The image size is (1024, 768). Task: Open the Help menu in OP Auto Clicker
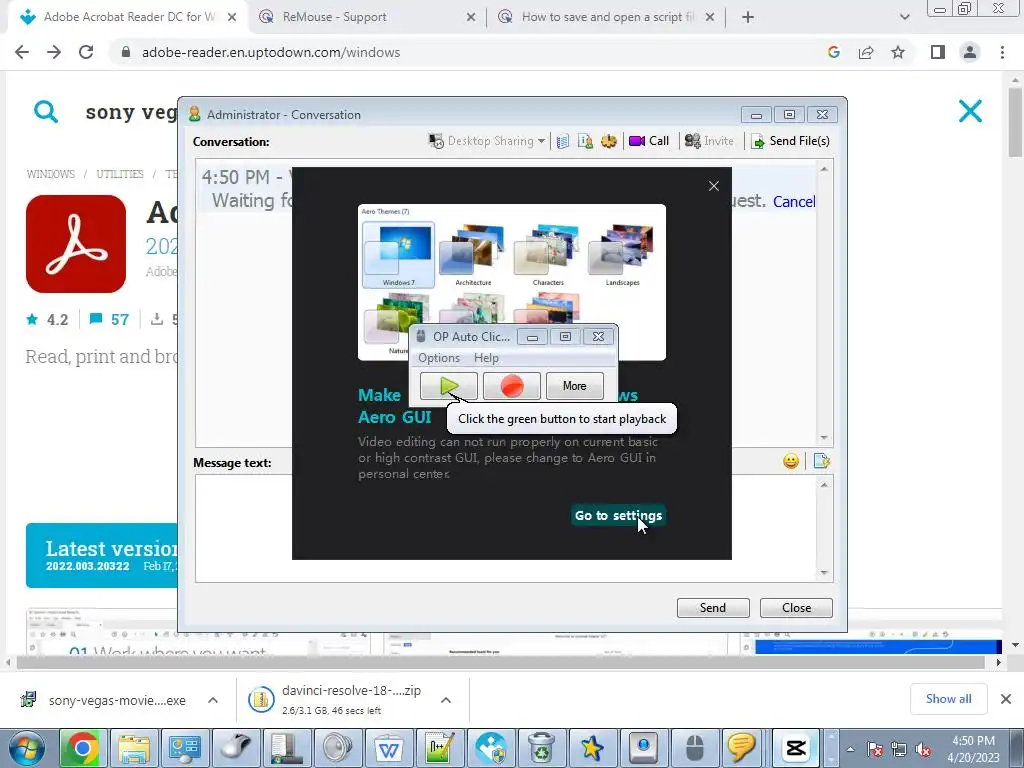[487, 358]
